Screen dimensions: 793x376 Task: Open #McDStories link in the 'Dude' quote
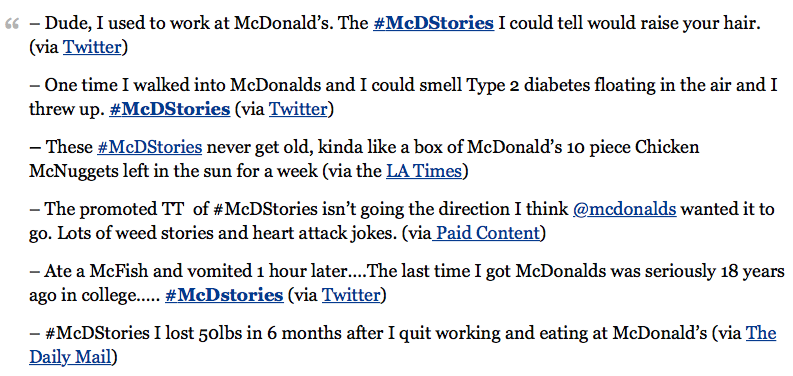[433, 23]
